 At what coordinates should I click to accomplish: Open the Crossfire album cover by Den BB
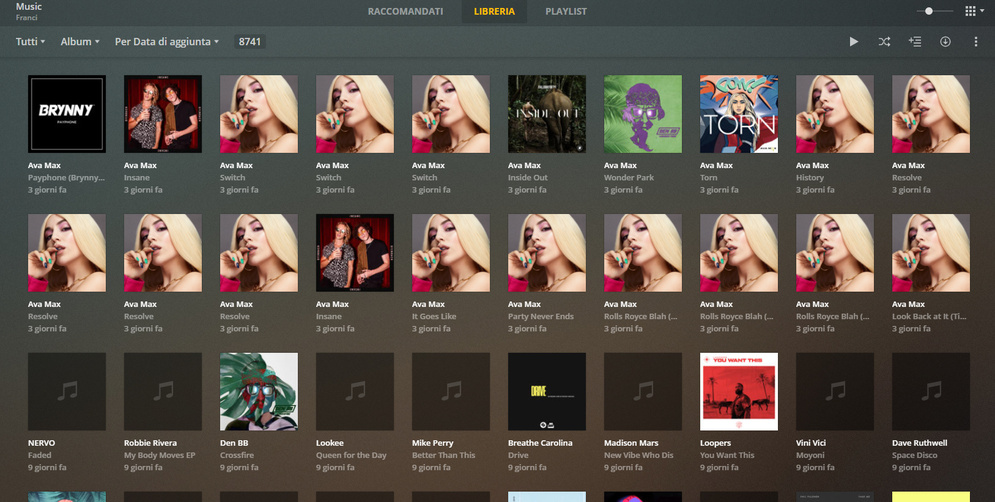tap(259, 392)
